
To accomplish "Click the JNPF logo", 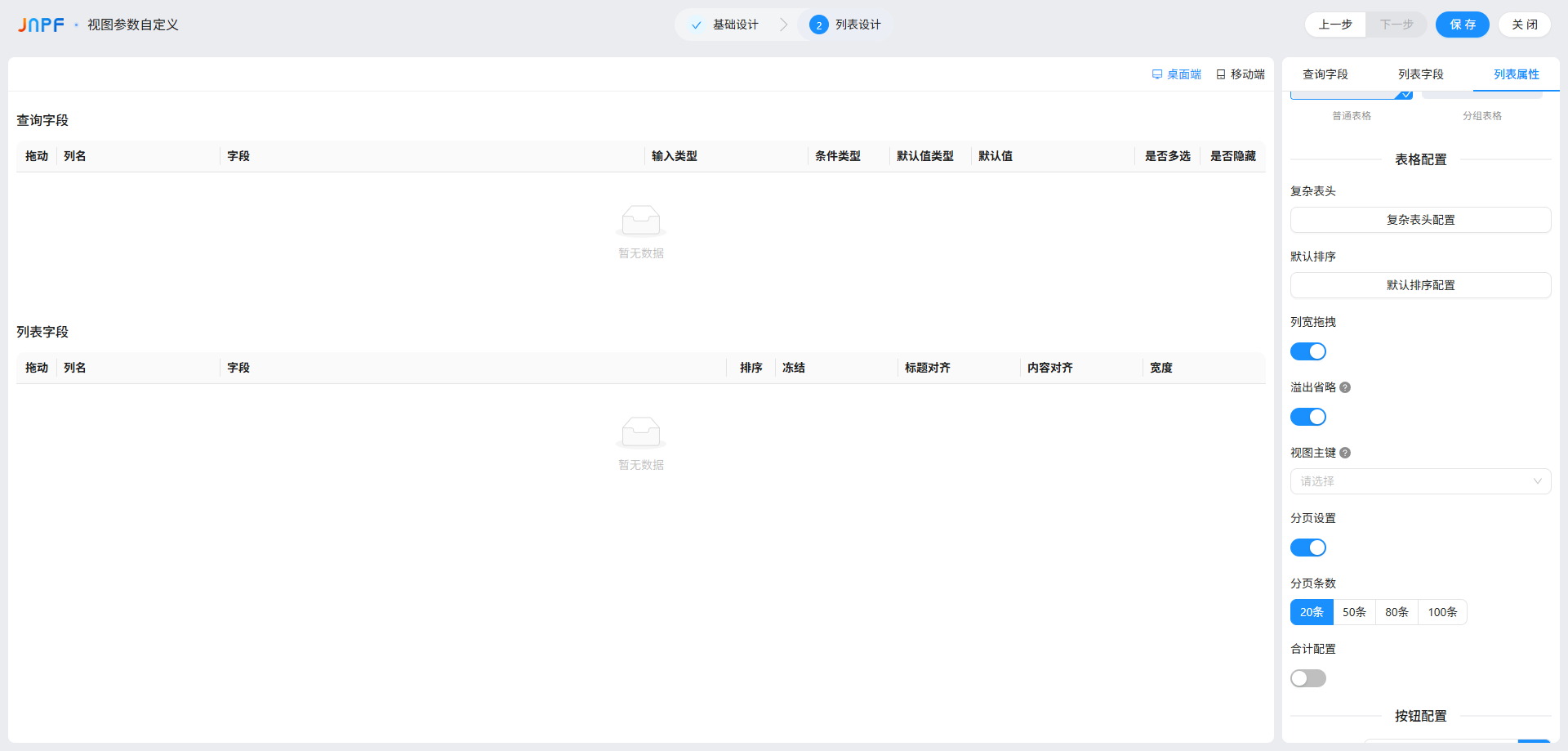I will [41, 25].
